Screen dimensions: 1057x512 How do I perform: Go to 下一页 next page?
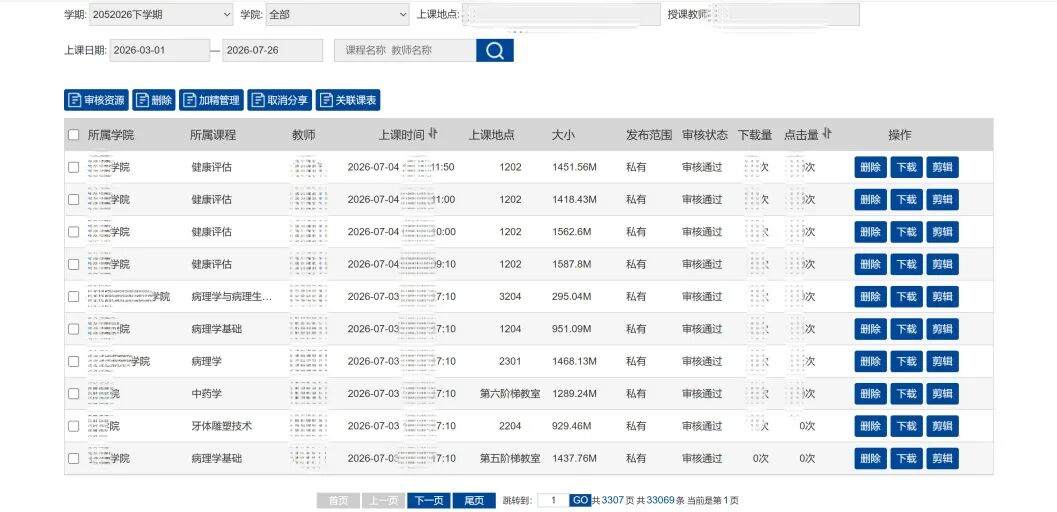(429, 501)
